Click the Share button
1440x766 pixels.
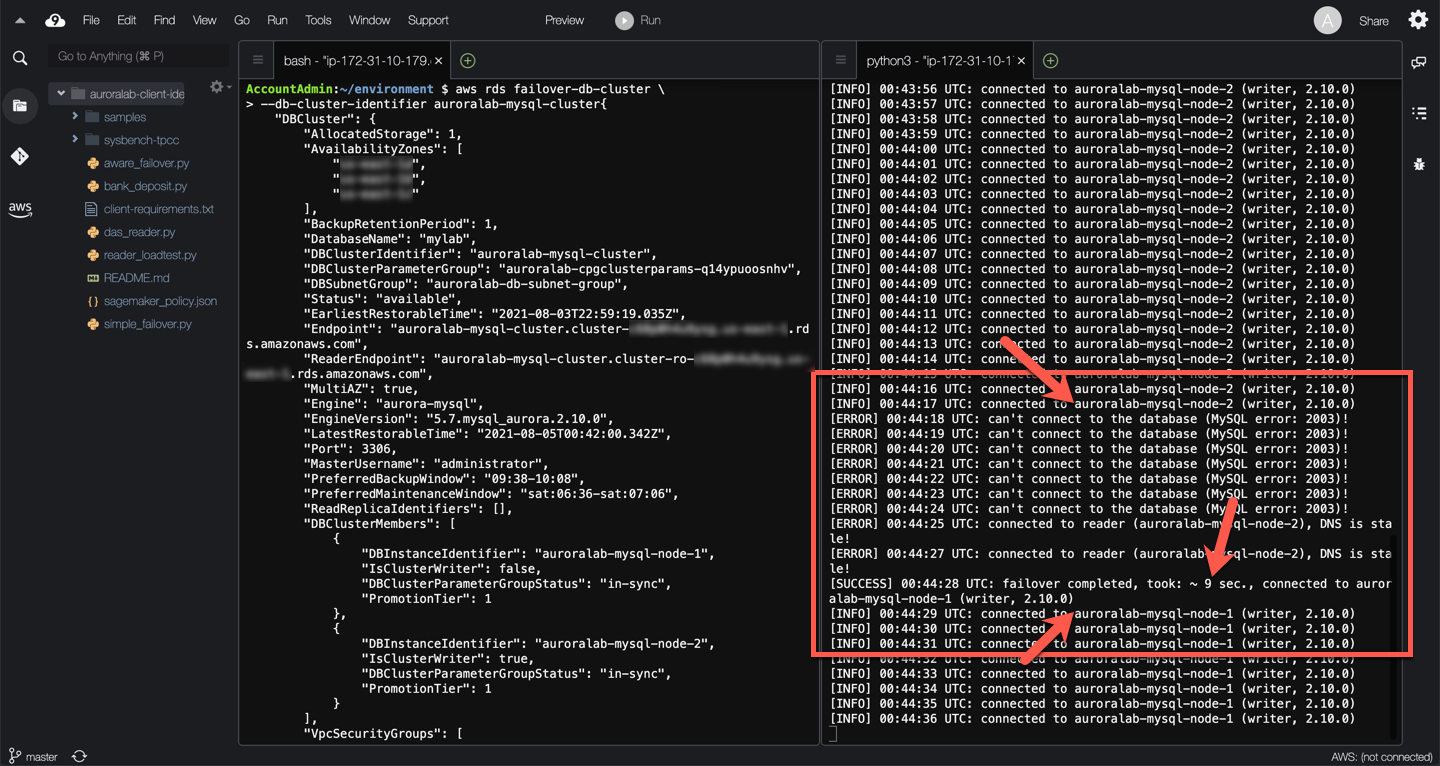(x=1373, y=21)
